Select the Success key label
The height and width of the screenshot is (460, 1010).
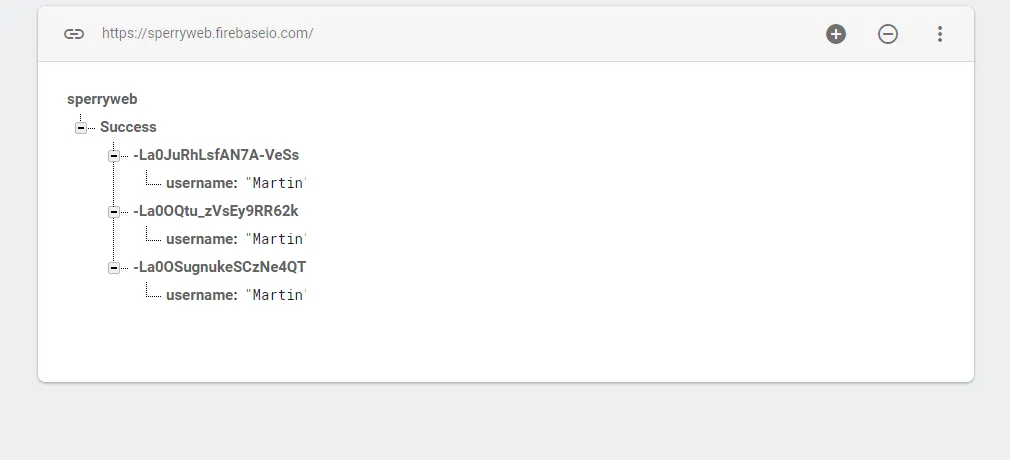point(128,127)
